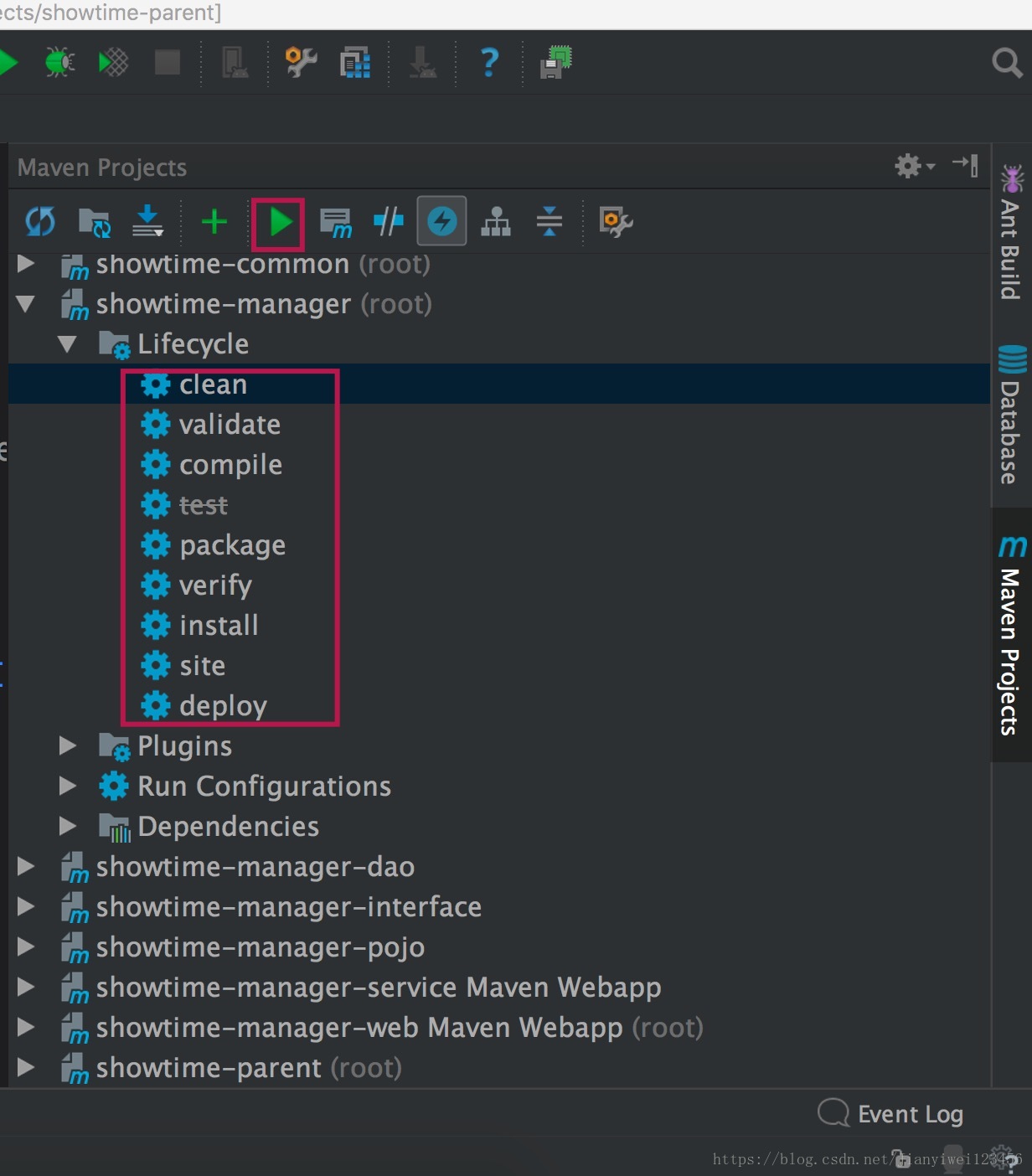The height and width of the screenshot is (1176, 1032).
Task: Select the validate lifecycle goal
Action: point(499,425)
